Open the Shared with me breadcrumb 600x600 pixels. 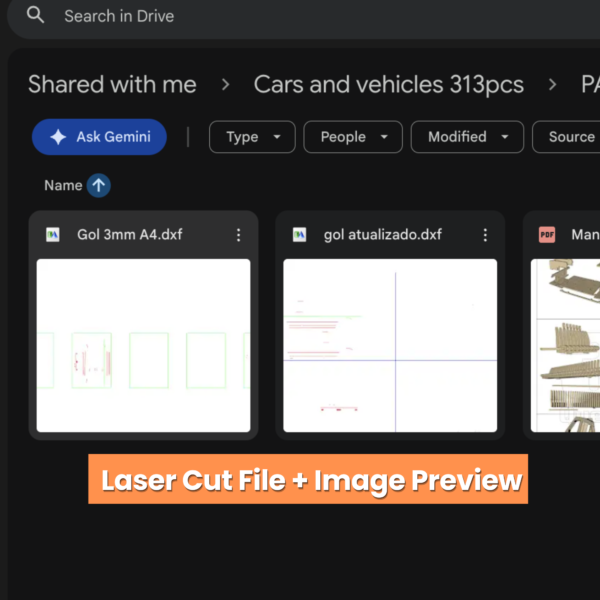pos(112,85)
